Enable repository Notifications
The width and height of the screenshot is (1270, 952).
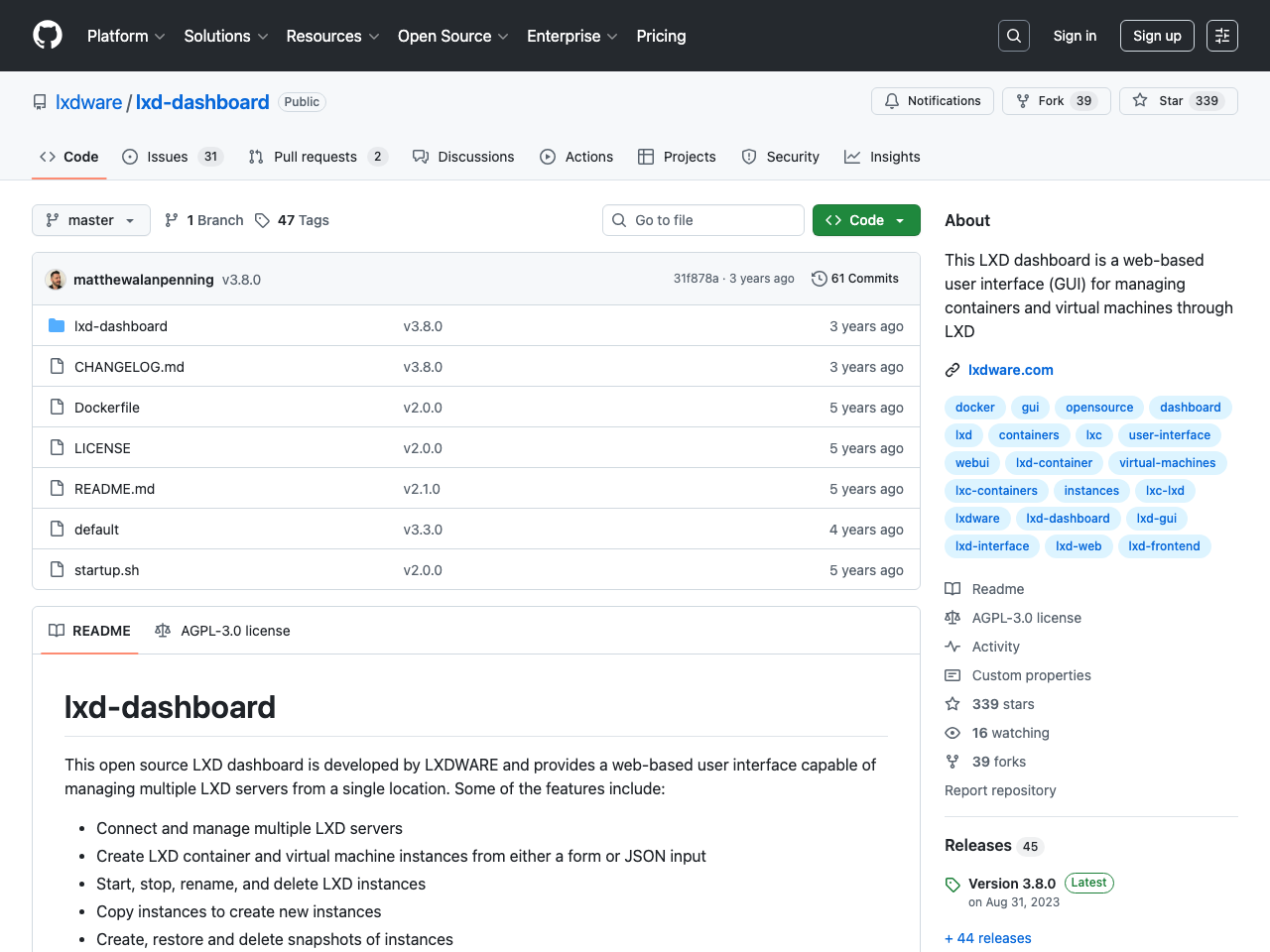point(932,100)
